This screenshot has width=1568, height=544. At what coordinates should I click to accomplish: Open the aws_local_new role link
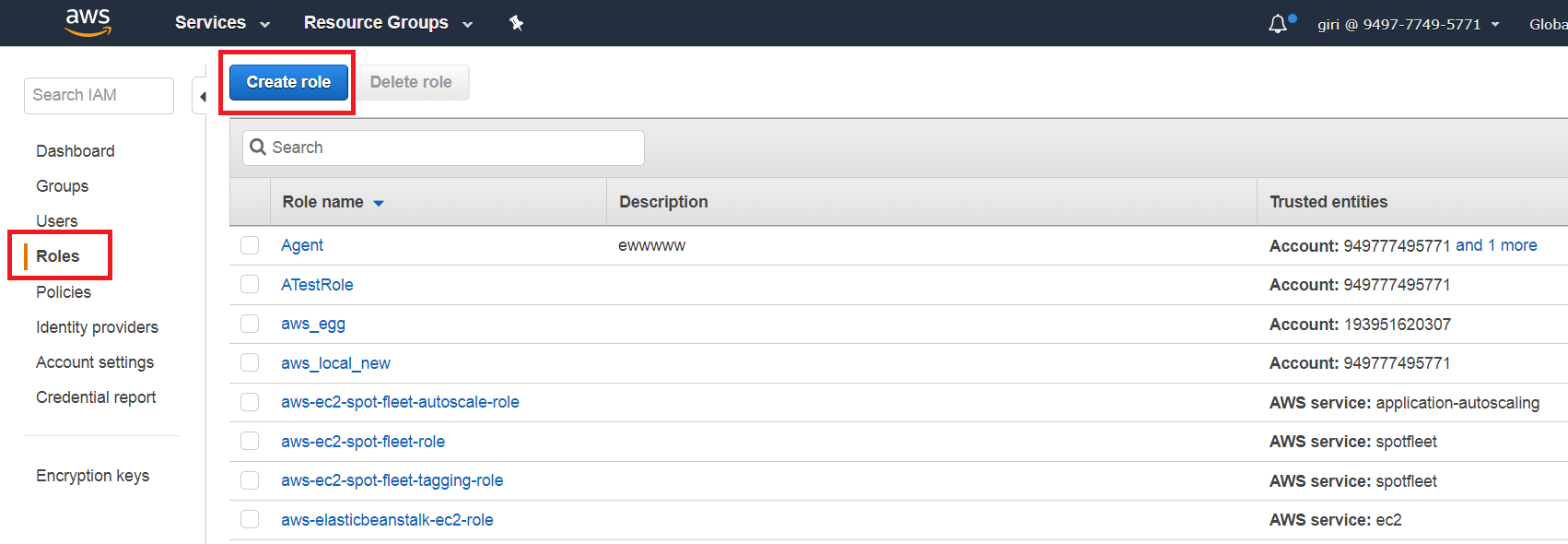point(335,363)
